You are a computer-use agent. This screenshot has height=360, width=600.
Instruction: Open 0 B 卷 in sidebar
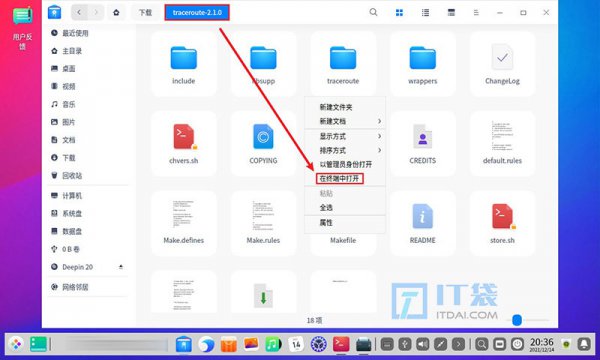(x=88, y=249)
